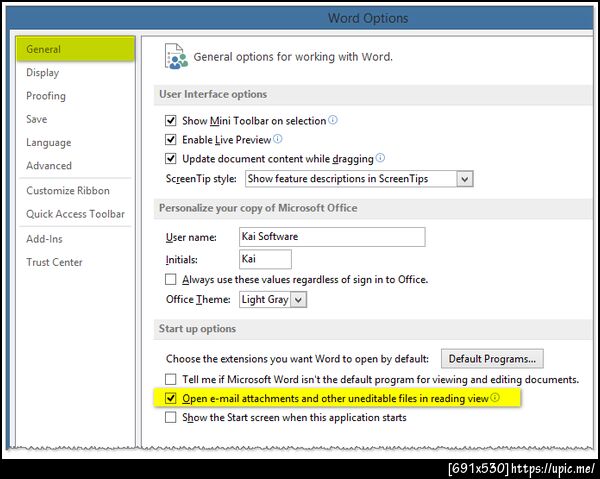600x479 pixels.
Task: Open the Language settings category
Action: [x=49, y=143]
